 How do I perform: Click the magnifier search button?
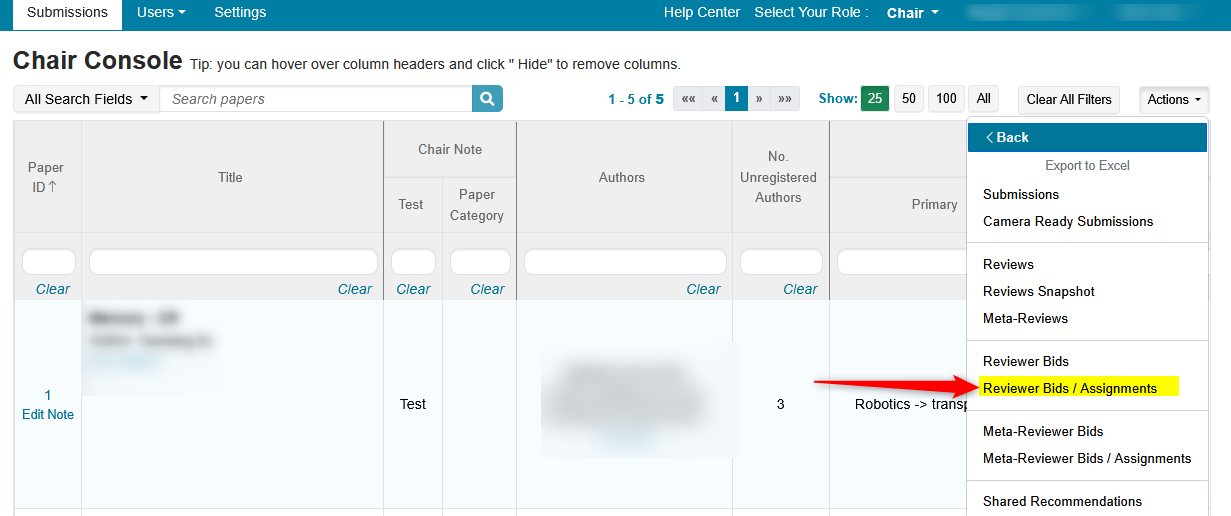487,99
